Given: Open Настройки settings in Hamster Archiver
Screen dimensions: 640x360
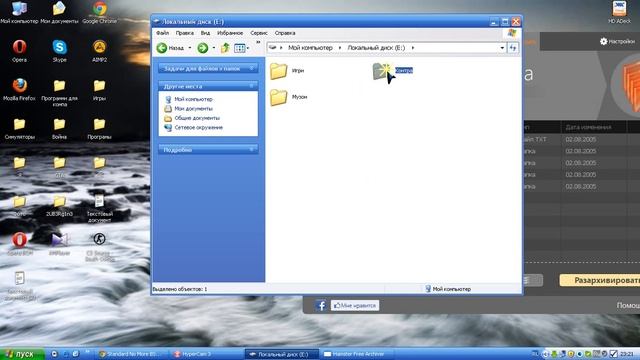Looking at the screenshot, I should [x=617, y=41].
